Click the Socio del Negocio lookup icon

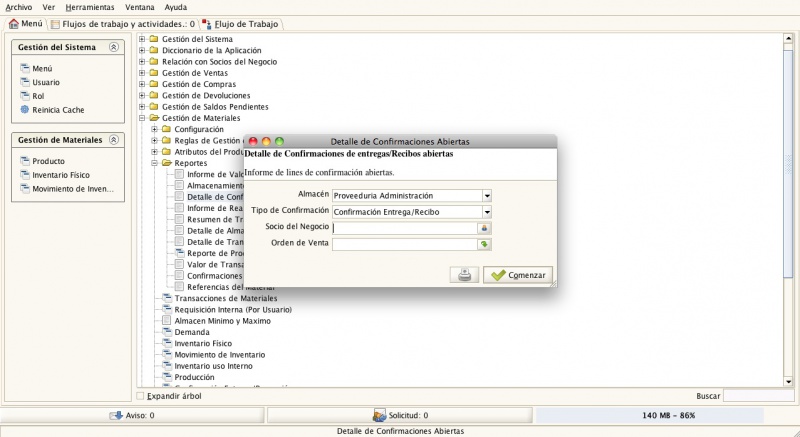click(484, 228)
